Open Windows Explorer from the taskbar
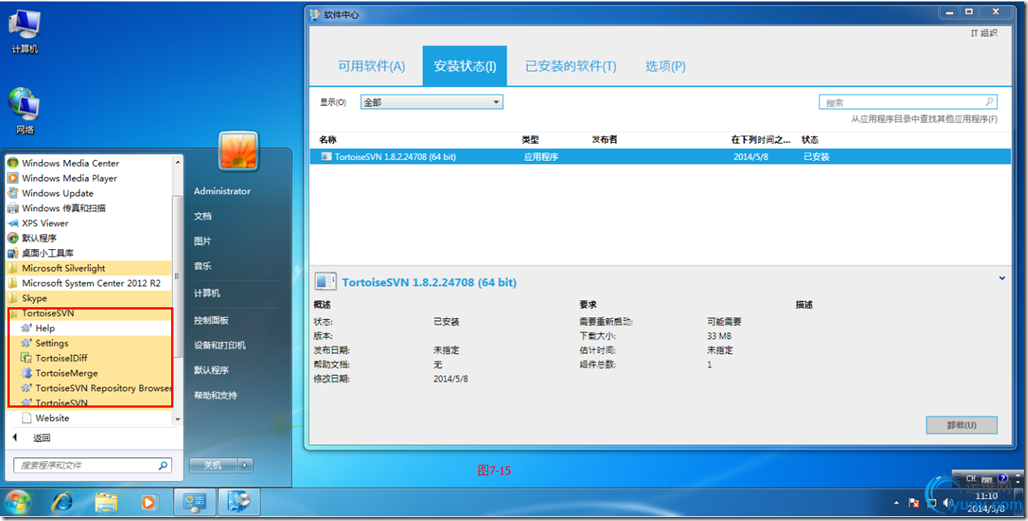This screenshot has width=1028, height=521. click(106, 503)
